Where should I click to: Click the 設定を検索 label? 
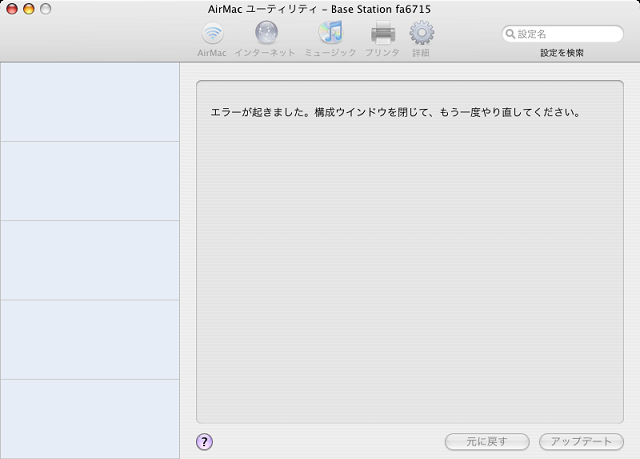(562, 53)
